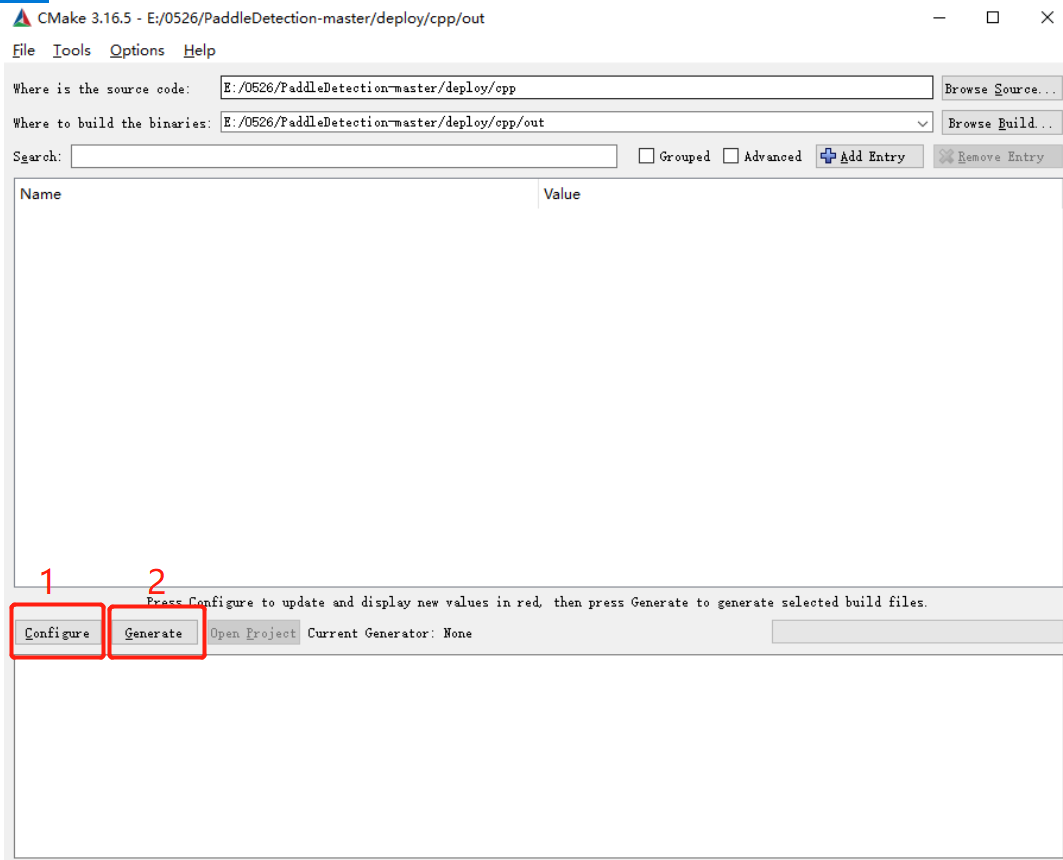Expand the build binaries path dropdown
1063x860 pixels.
pyautogui.click(x=922, y=123)
